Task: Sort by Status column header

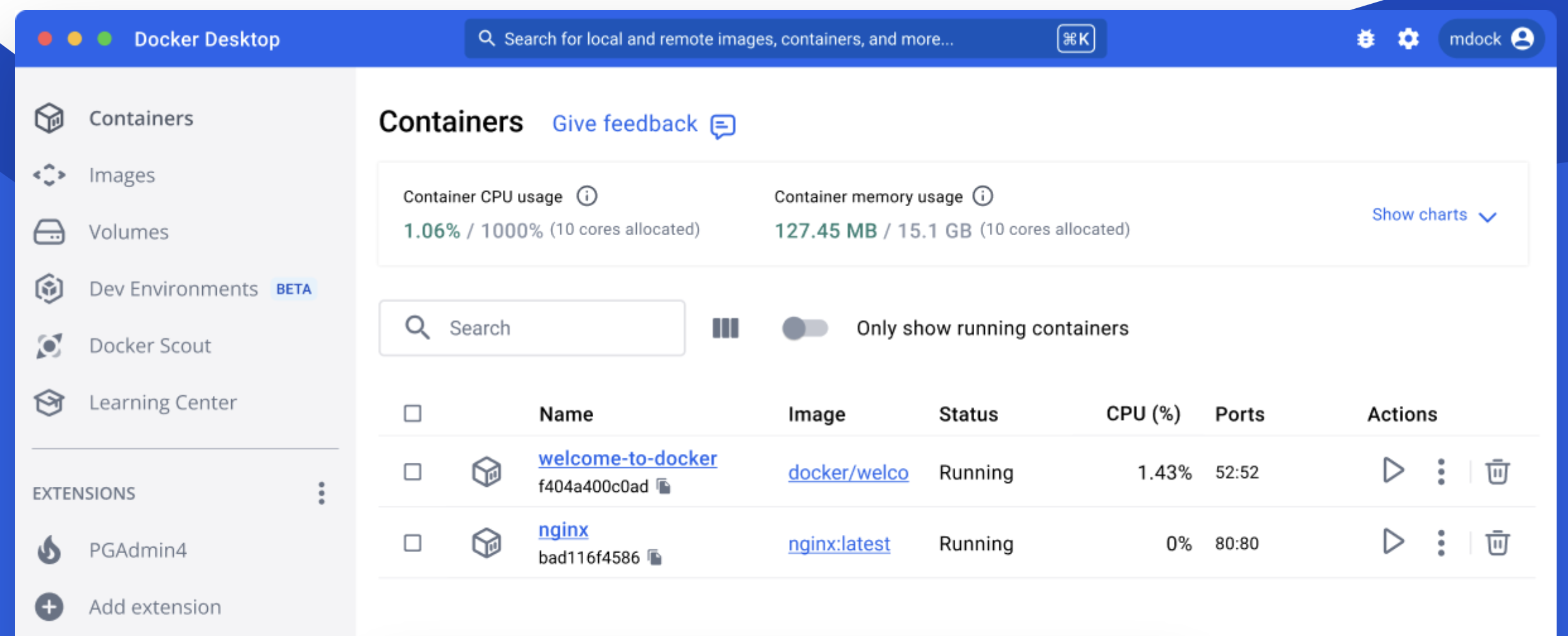Action: pos(968,414)
